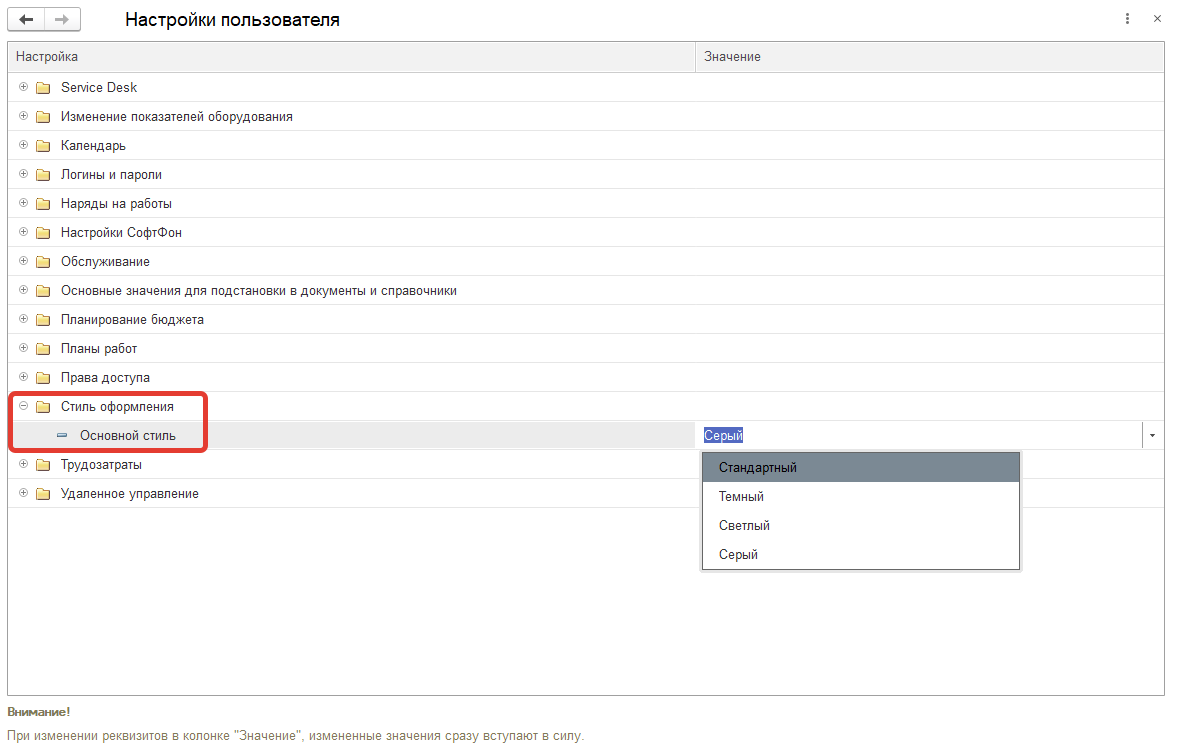Image resolution: width=1180 pixels, height=753 pixels.
Task: Open the Основной стиль value dropdown arrow
Action: pos(1152,435)
